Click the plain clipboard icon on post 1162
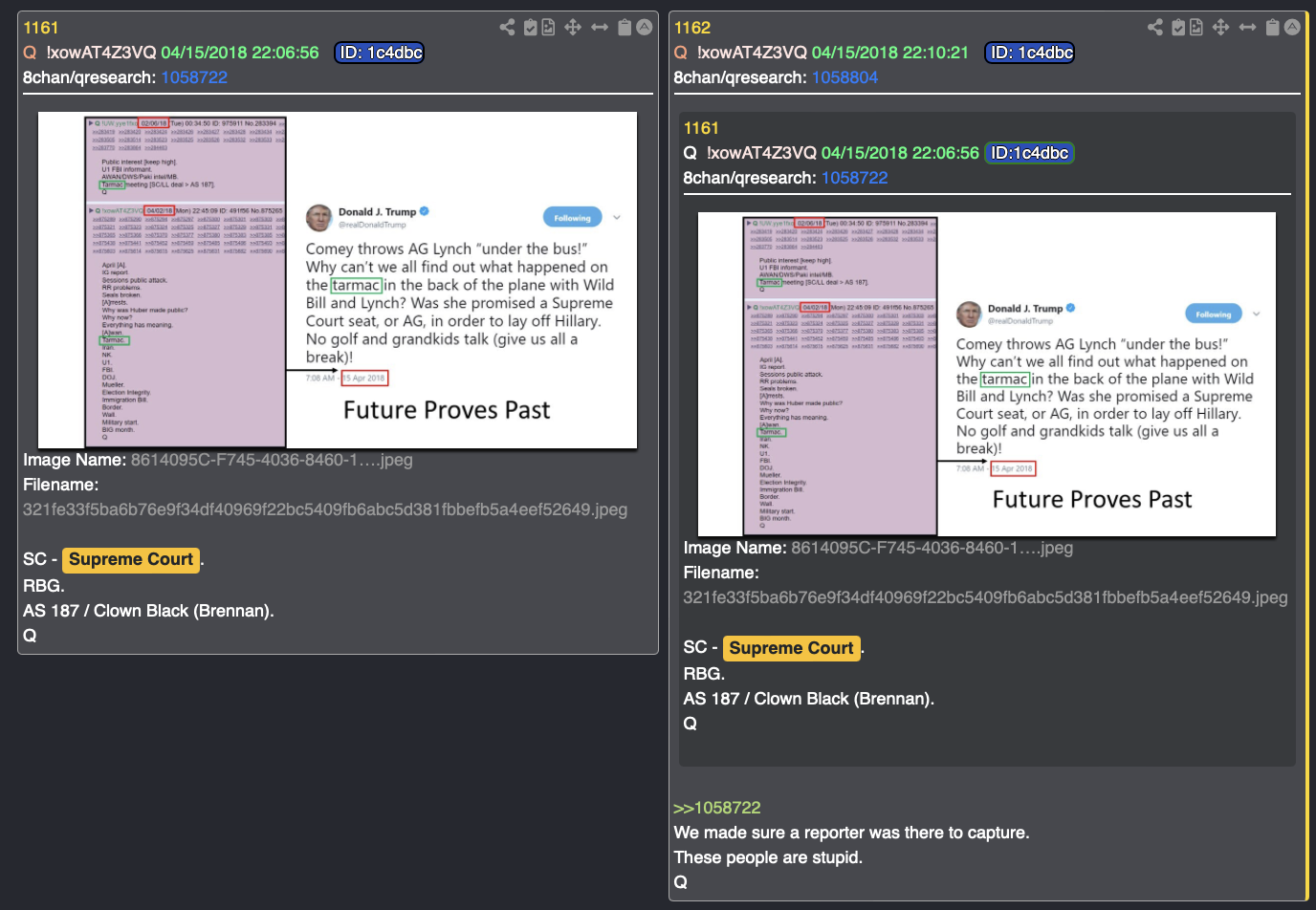The width and height of the screenshot is (1316, 910). pos(1273,27)
